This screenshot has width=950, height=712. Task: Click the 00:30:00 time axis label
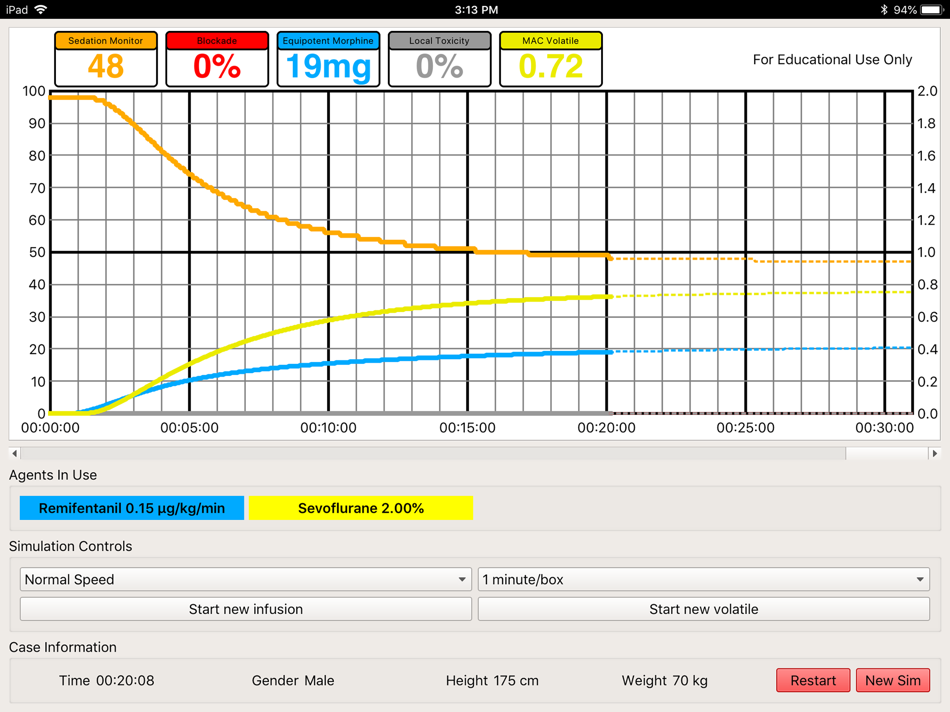click(x=885, y=428)
